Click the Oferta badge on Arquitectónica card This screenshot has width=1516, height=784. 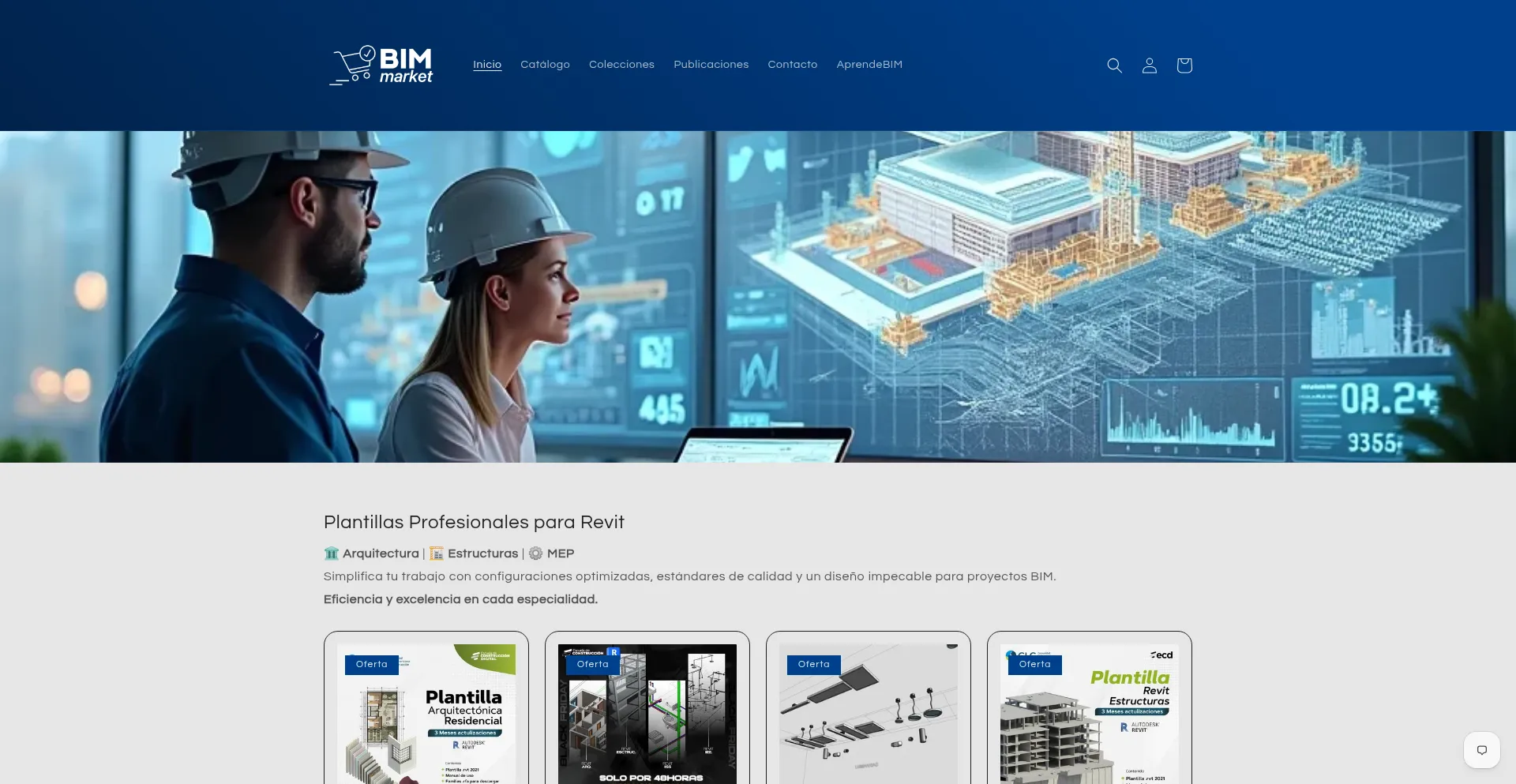coord(372,665)
